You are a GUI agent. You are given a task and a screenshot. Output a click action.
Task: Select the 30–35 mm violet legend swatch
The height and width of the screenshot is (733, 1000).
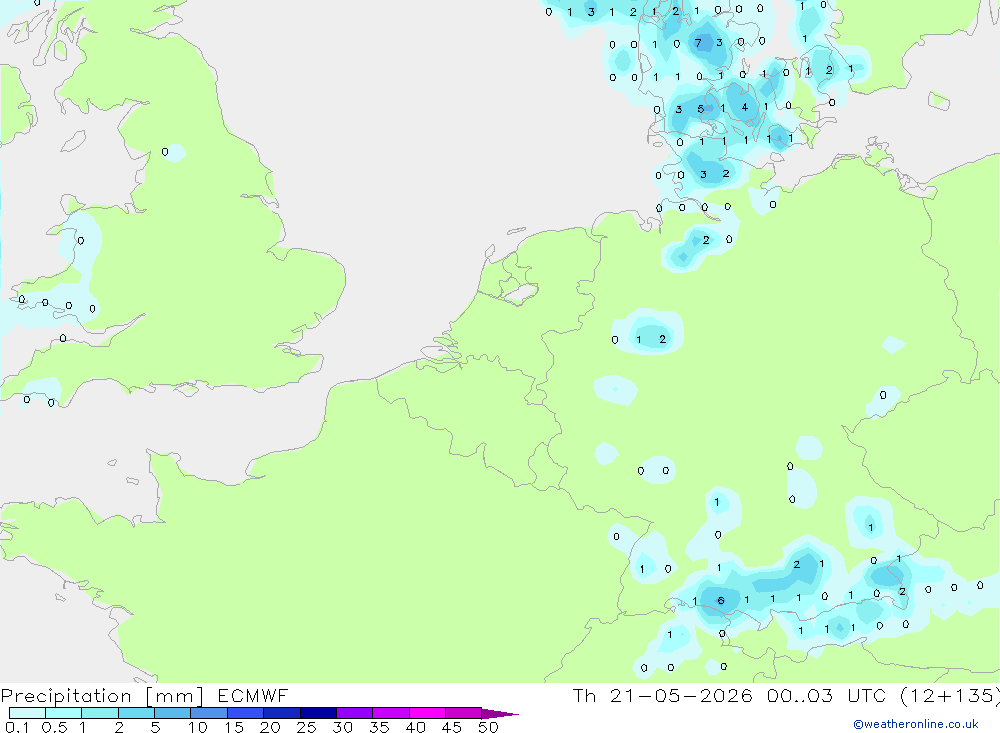pos(355,713)
